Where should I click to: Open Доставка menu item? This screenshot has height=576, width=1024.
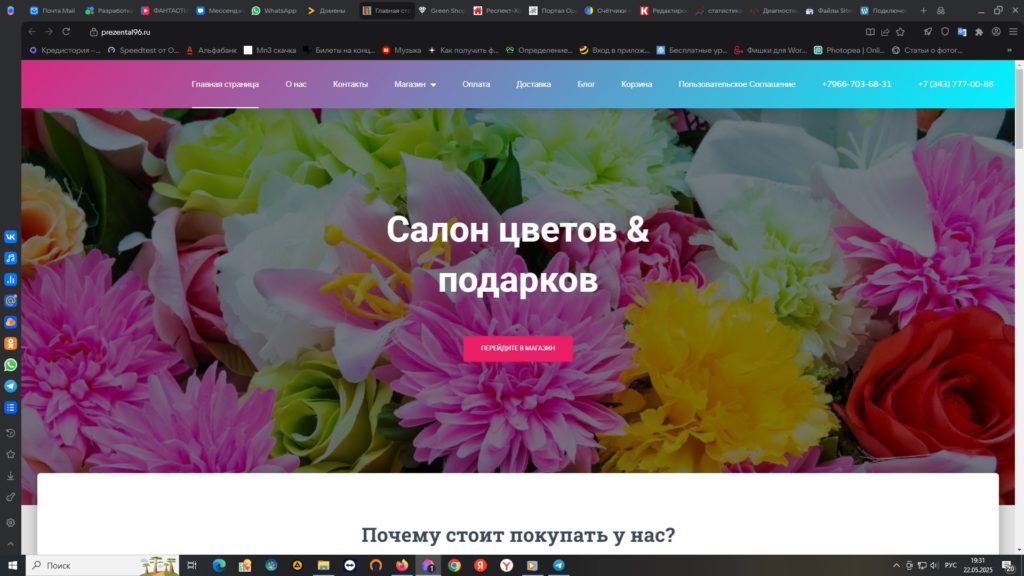pyautogui.click(x=533, y=84)
